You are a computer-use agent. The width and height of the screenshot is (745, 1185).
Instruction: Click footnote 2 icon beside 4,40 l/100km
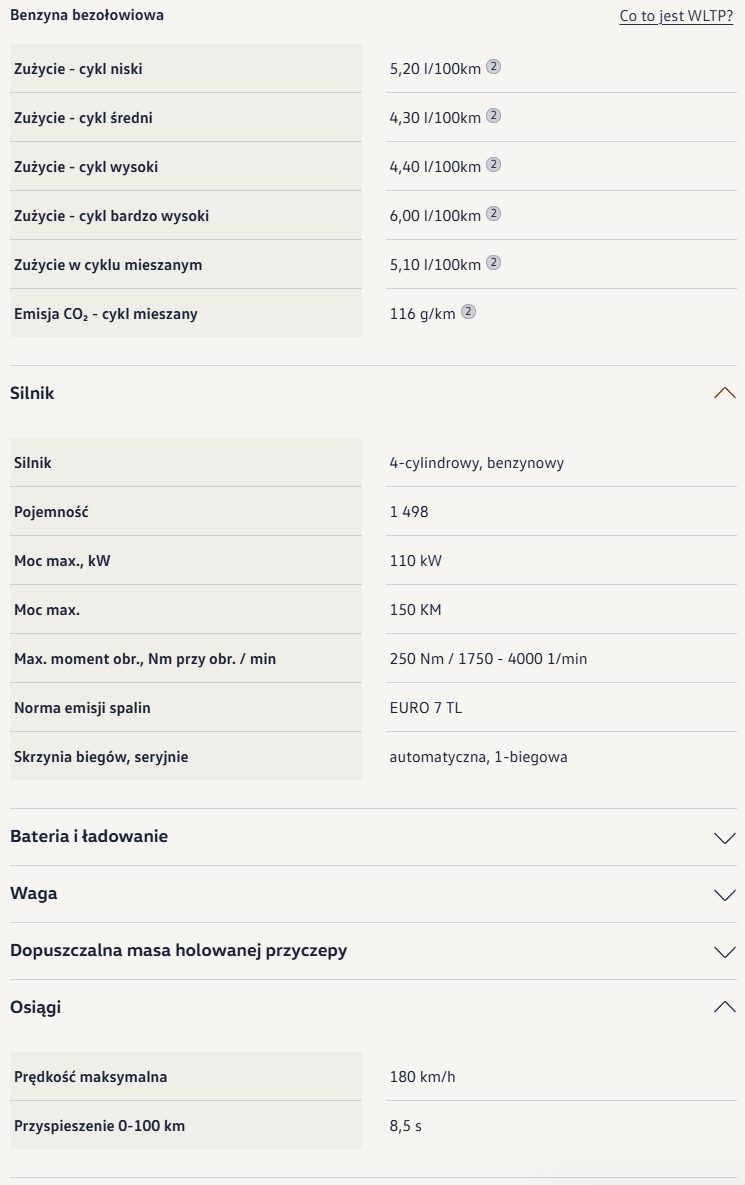(x=493, y=165)
